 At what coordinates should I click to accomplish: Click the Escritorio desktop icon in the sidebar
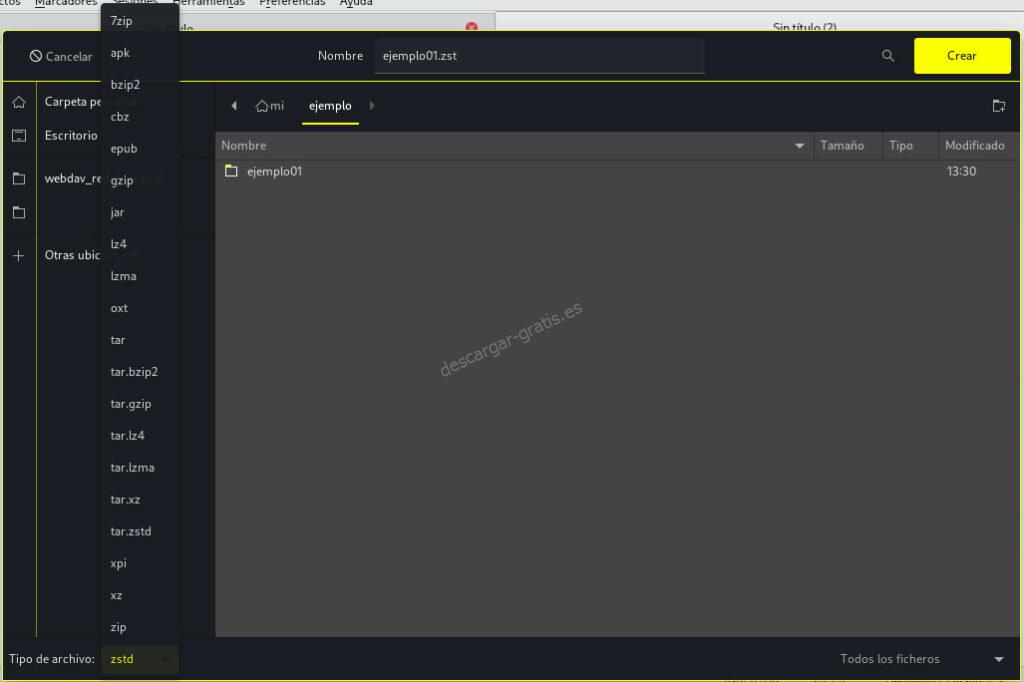18,135
